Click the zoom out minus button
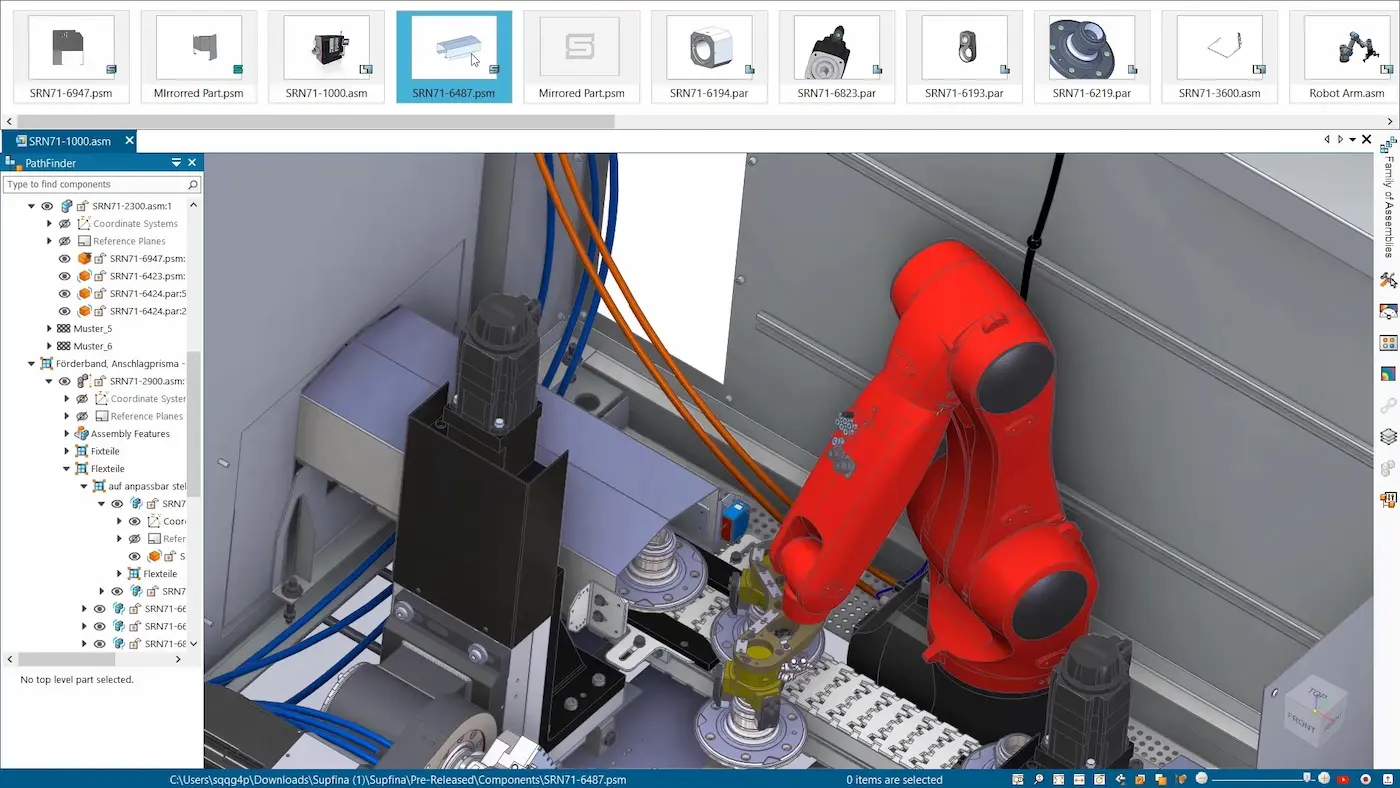Screen dimensions: 1400x788 [x=1202, y=779]
